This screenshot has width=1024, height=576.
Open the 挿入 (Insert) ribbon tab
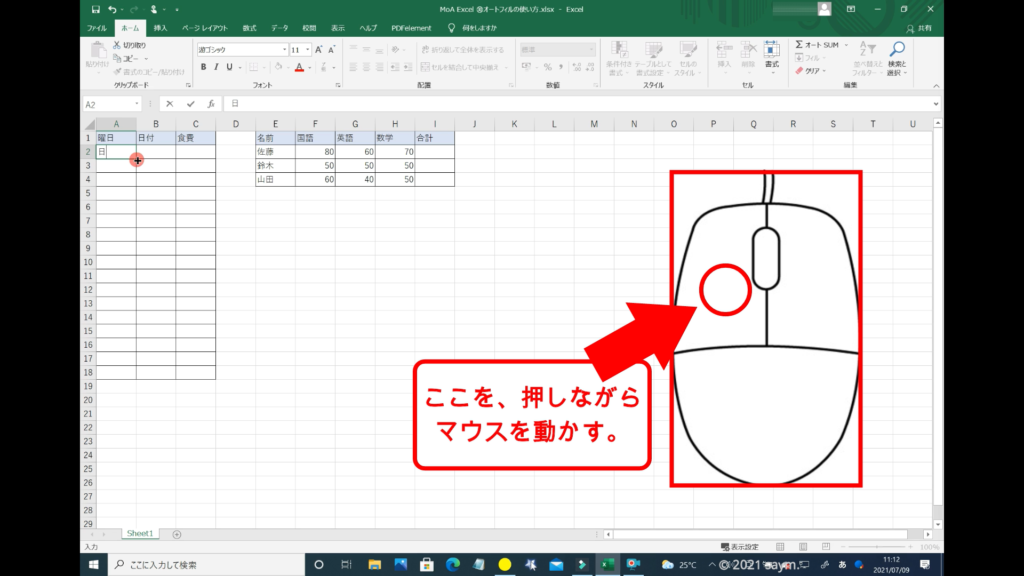tap(160, 28)
